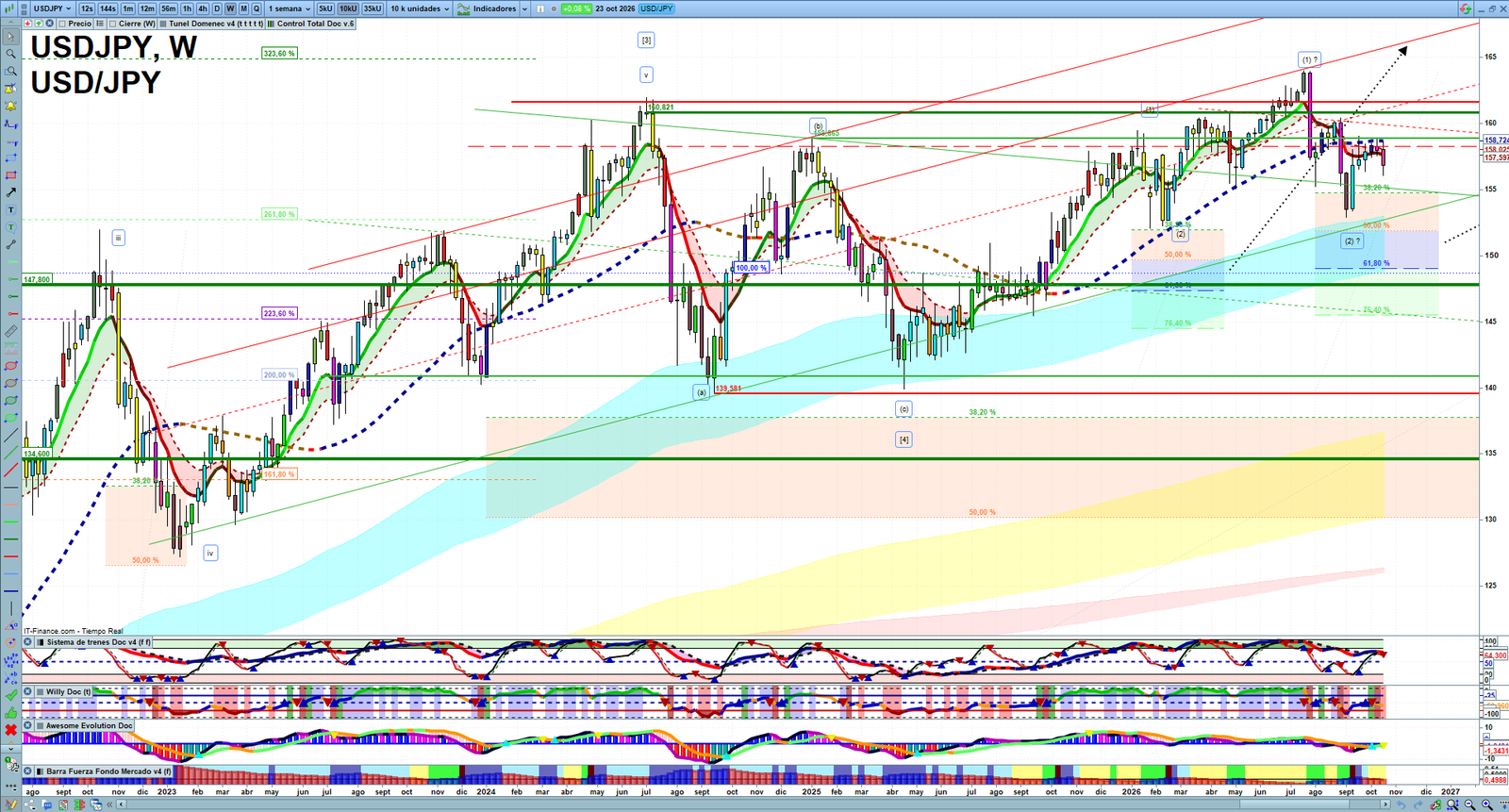Close the Sistema de trenes Doc panel
The image size is (1509, 812).
(28, 642)
